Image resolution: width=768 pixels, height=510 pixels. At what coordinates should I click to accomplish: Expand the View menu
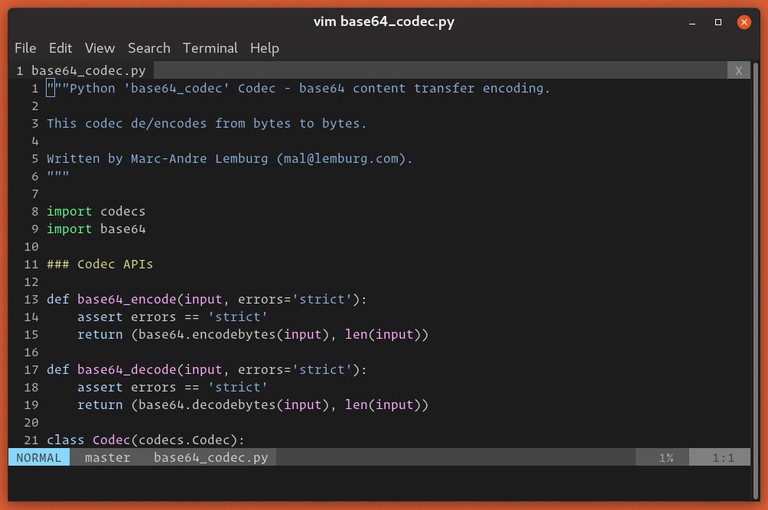click(x=99, y=48)
